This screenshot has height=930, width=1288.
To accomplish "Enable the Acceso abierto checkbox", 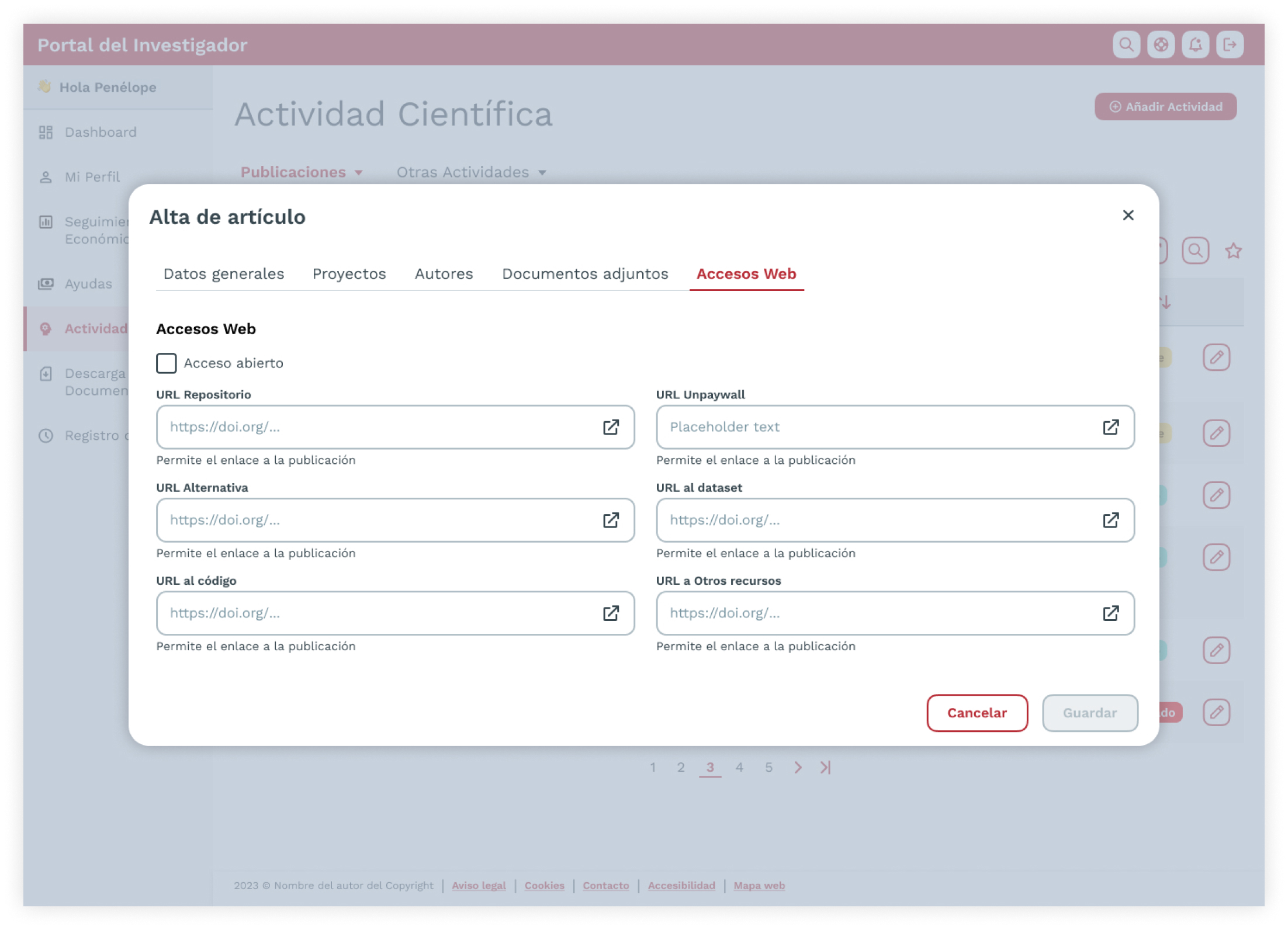I will pyautogui.click(x=167, y=363).
